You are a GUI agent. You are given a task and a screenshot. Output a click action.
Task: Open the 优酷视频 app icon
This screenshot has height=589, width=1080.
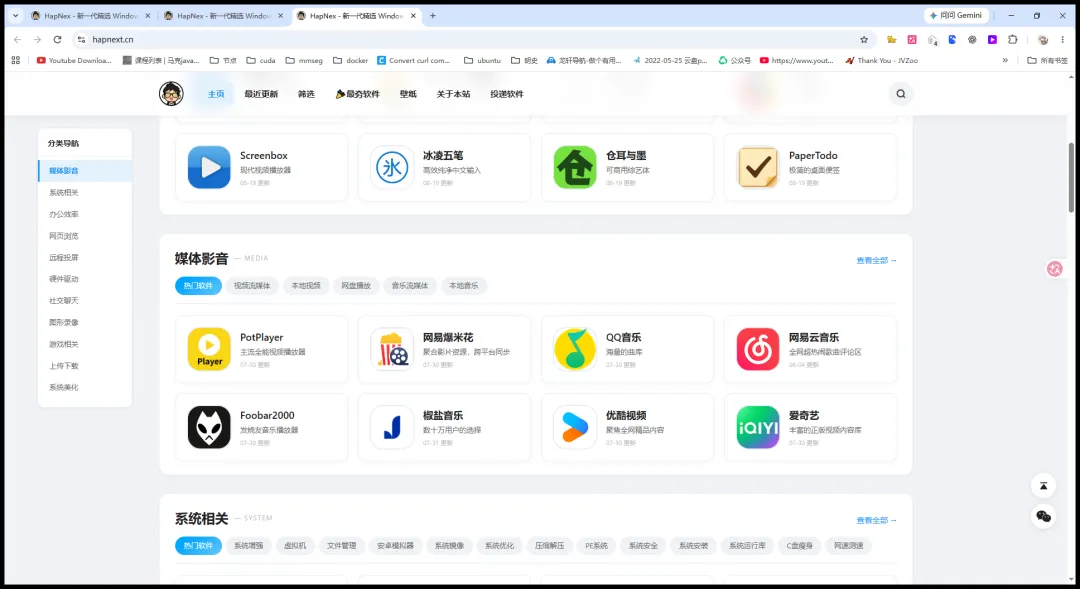[x=575, y=427]
